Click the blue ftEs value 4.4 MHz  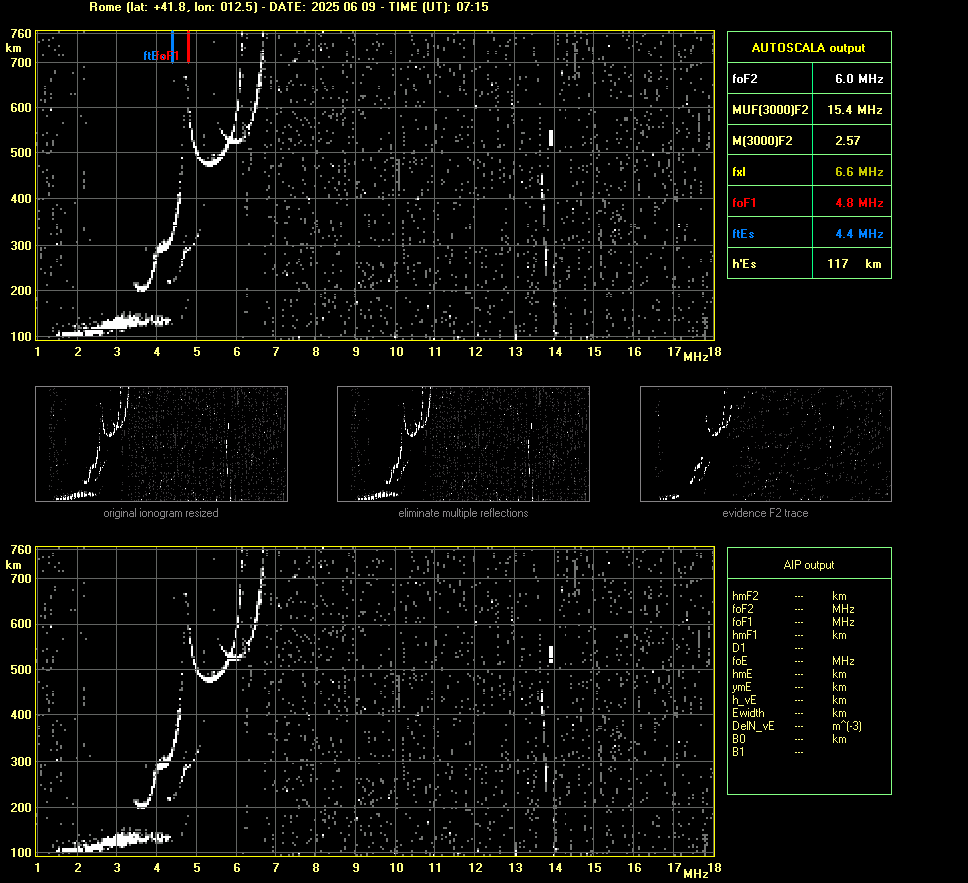tap(859, 233)
